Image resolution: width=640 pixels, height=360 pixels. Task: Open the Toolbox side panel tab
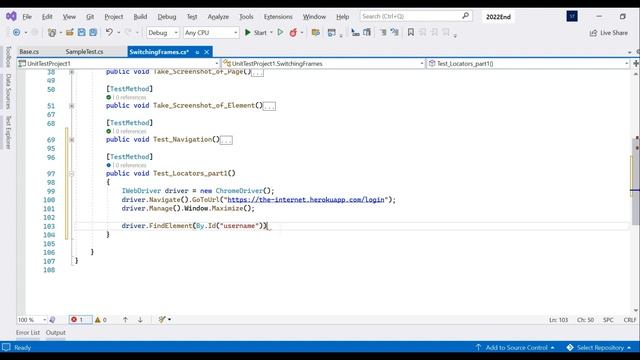click(8, 57)
